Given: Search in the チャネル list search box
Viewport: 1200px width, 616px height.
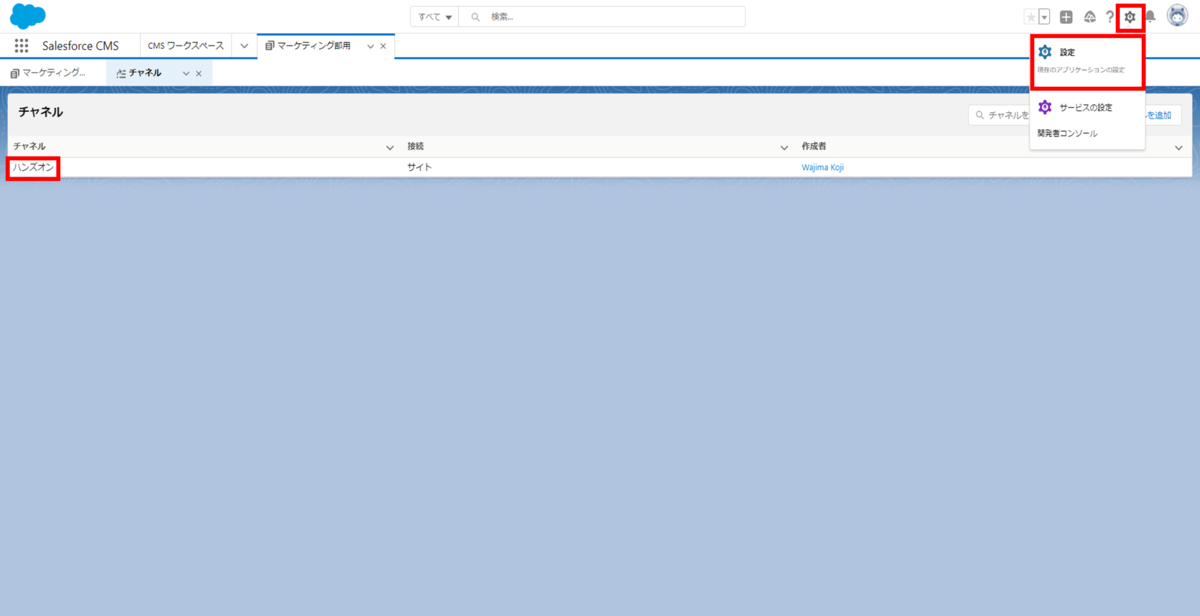Looking at the screenshot, I should 1000,116.
